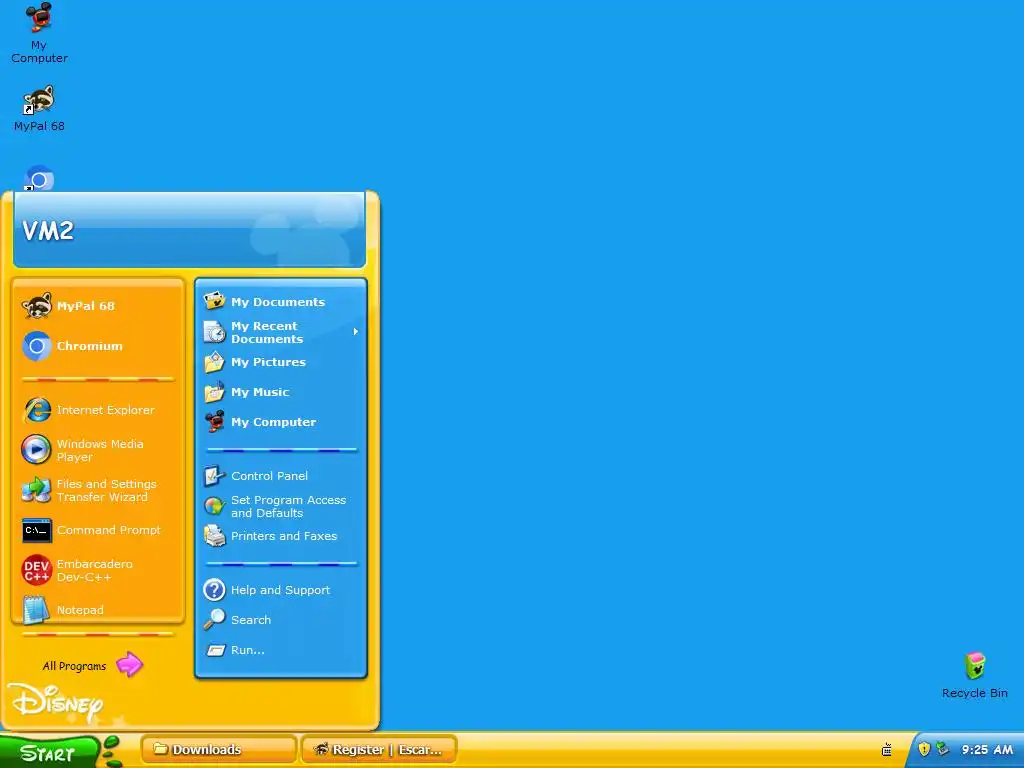Expand All Programs with the pink arrow

coord(129,665)
